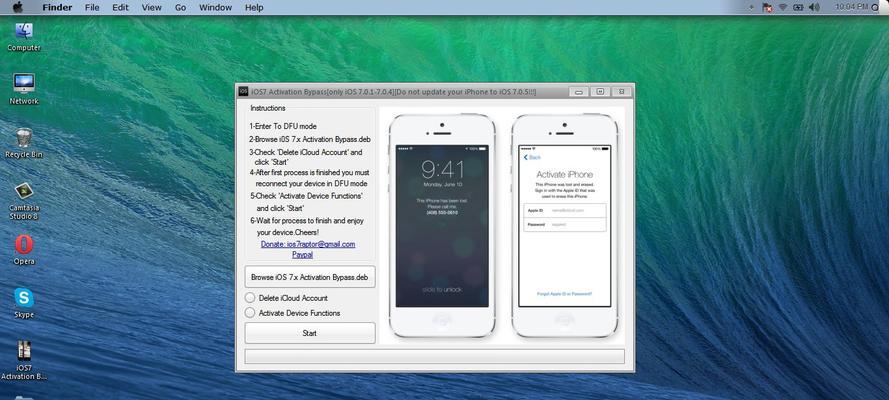Click Browse iOS 7.x Activation Bypass.deb button
889x400 pixels.
coord(310,277)
